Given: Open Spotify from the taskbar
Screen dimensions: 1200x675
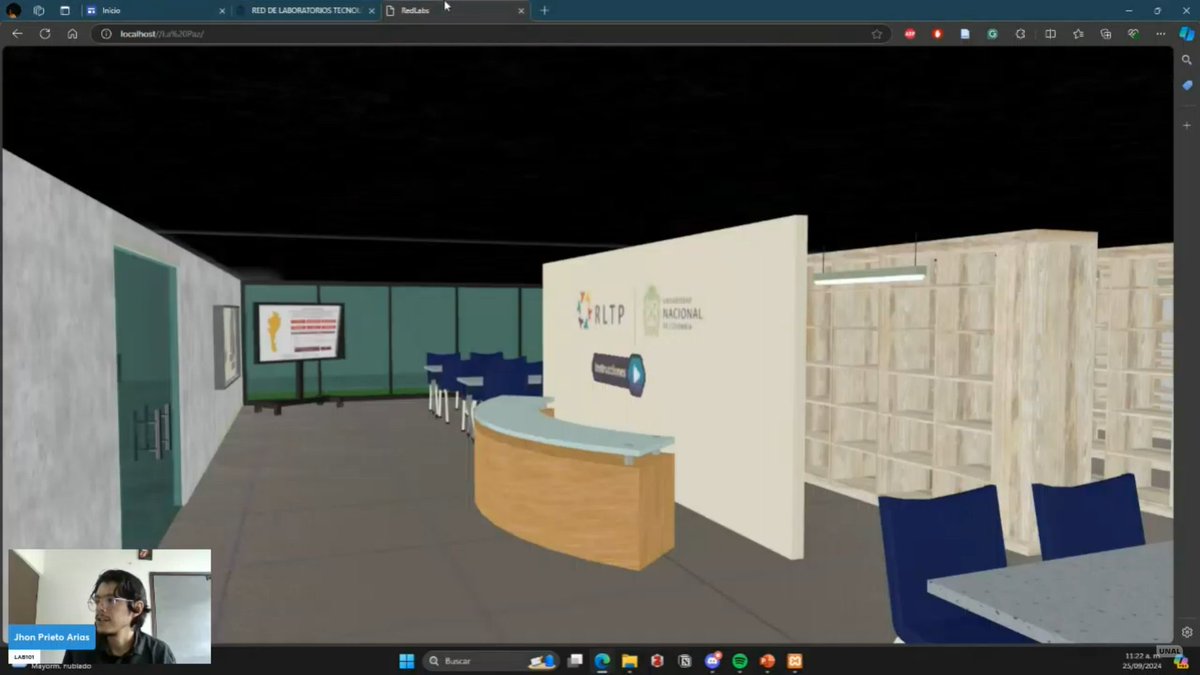Looking at the screenshot, I should [740, 661].
